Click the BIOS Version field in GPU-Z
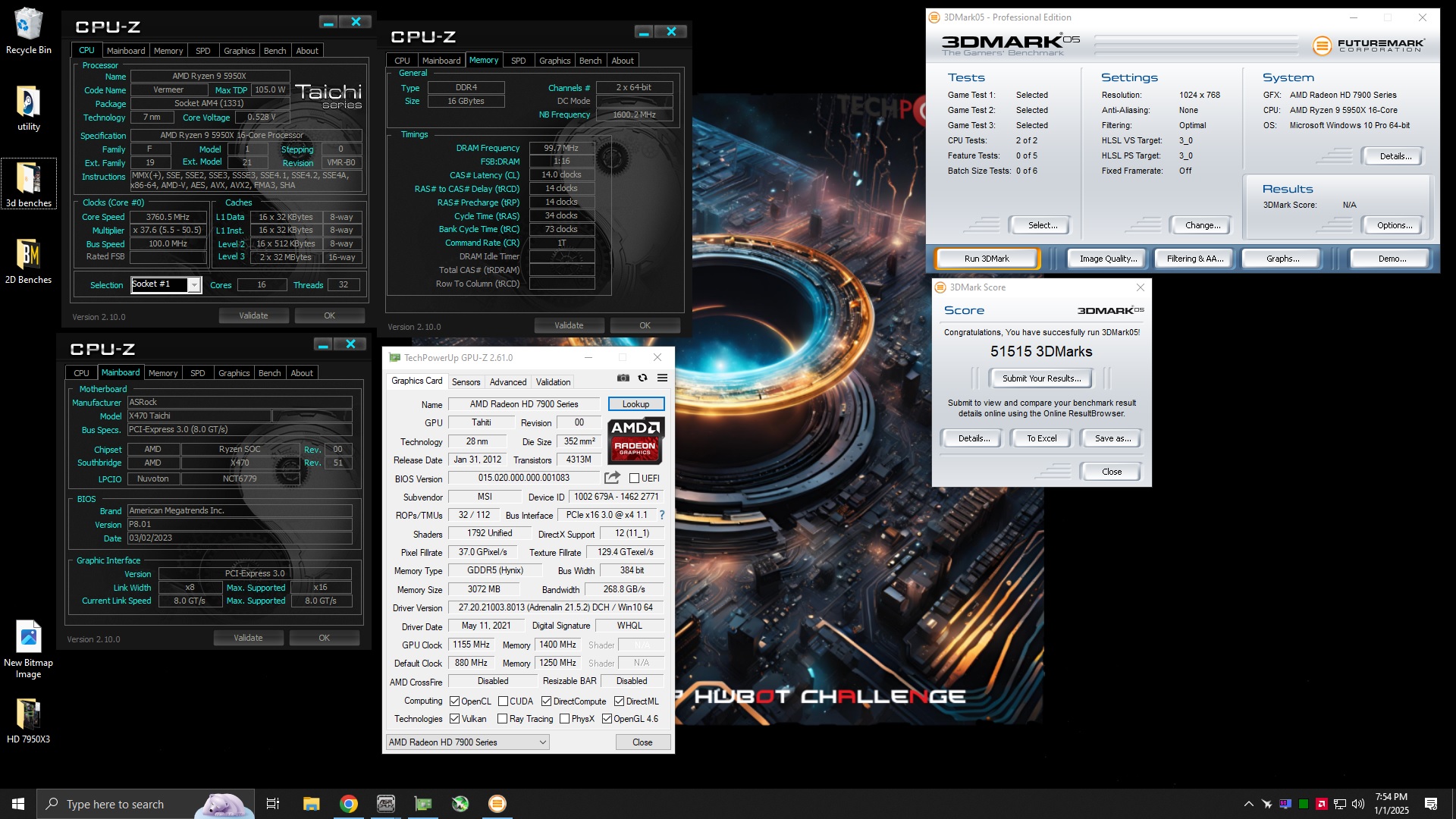Viewport: 1456px width, 819px height. pyautogui.click(x=523, y=478)
